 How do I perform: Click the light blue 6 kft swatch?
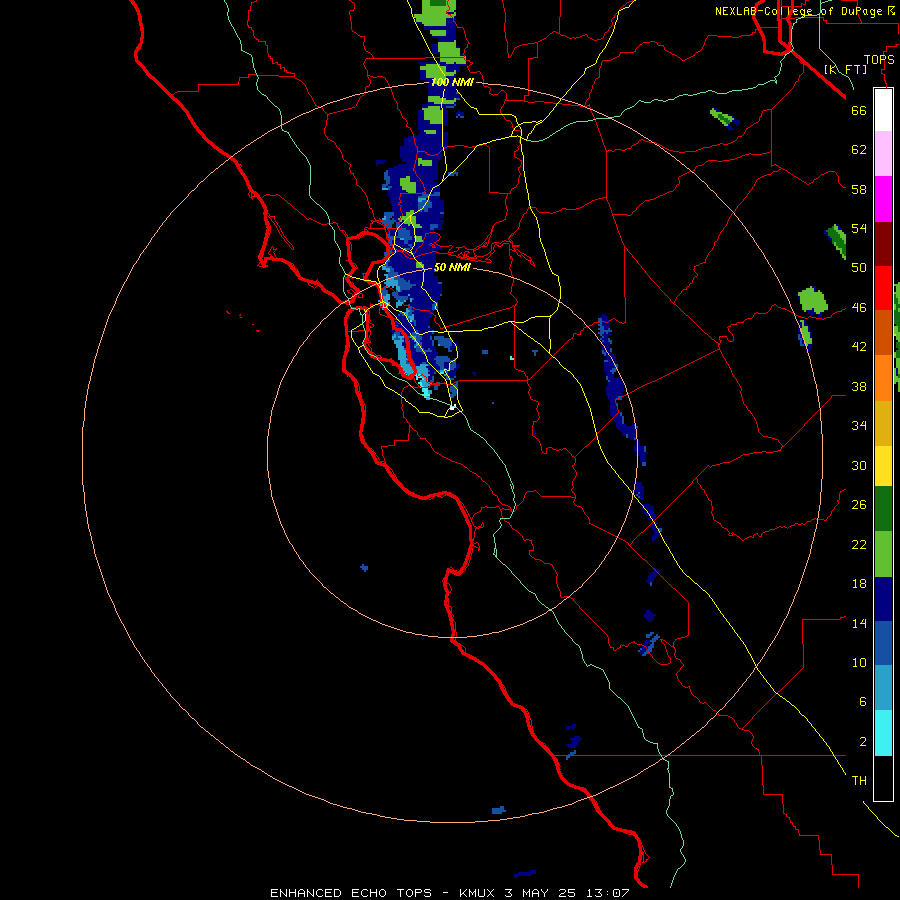coord(883,688)
